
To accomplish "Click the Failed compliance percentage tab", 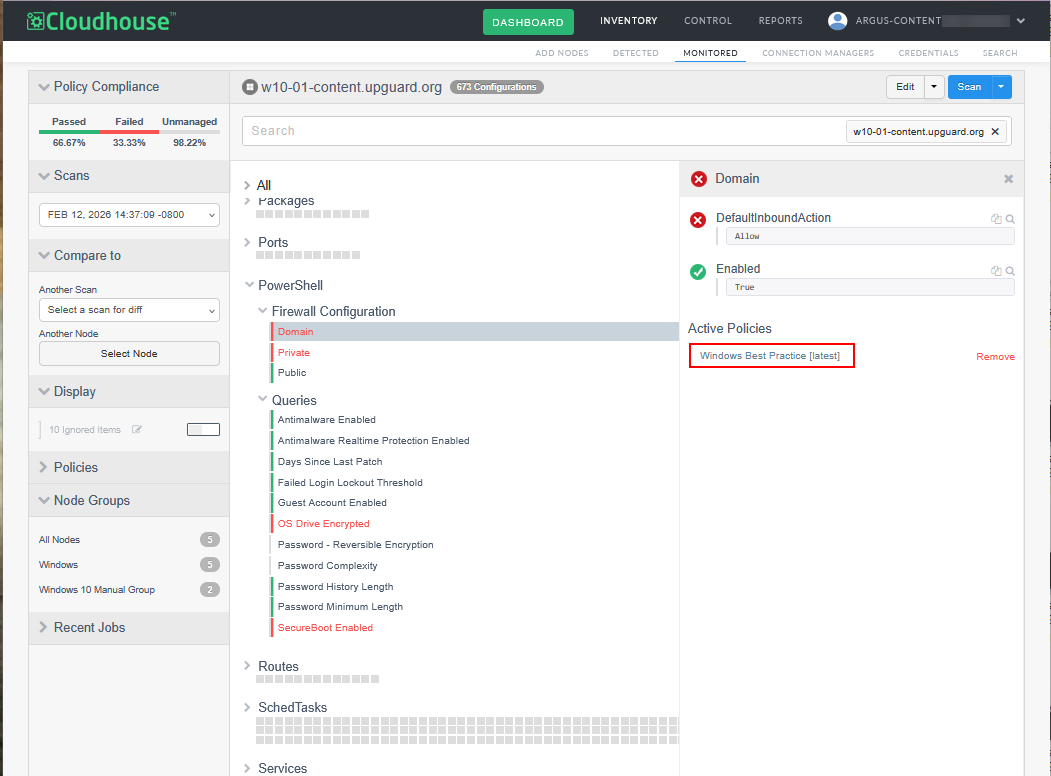I will point(129,132).
